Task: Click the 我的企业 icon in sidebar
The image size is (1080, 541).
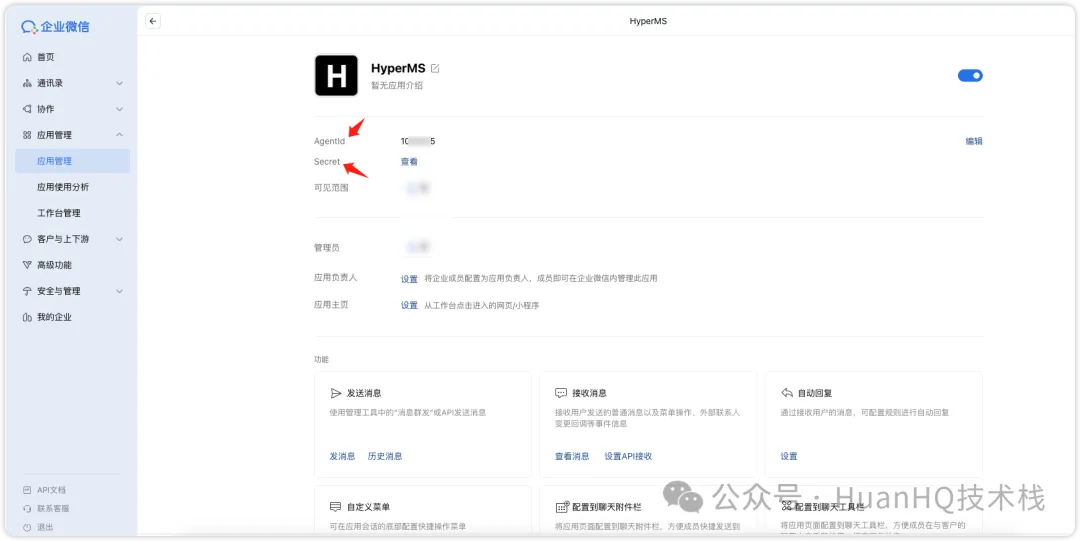Action: (27, 317)
